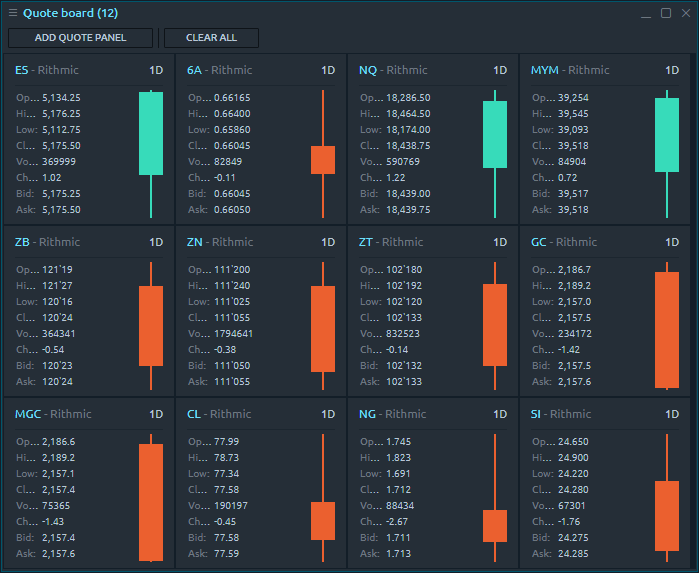This screenshot has height=573, width=699.
Task: Open the 1D timeframe selector on ES panel
Action: pyautogui.click(x=156, y=70)
